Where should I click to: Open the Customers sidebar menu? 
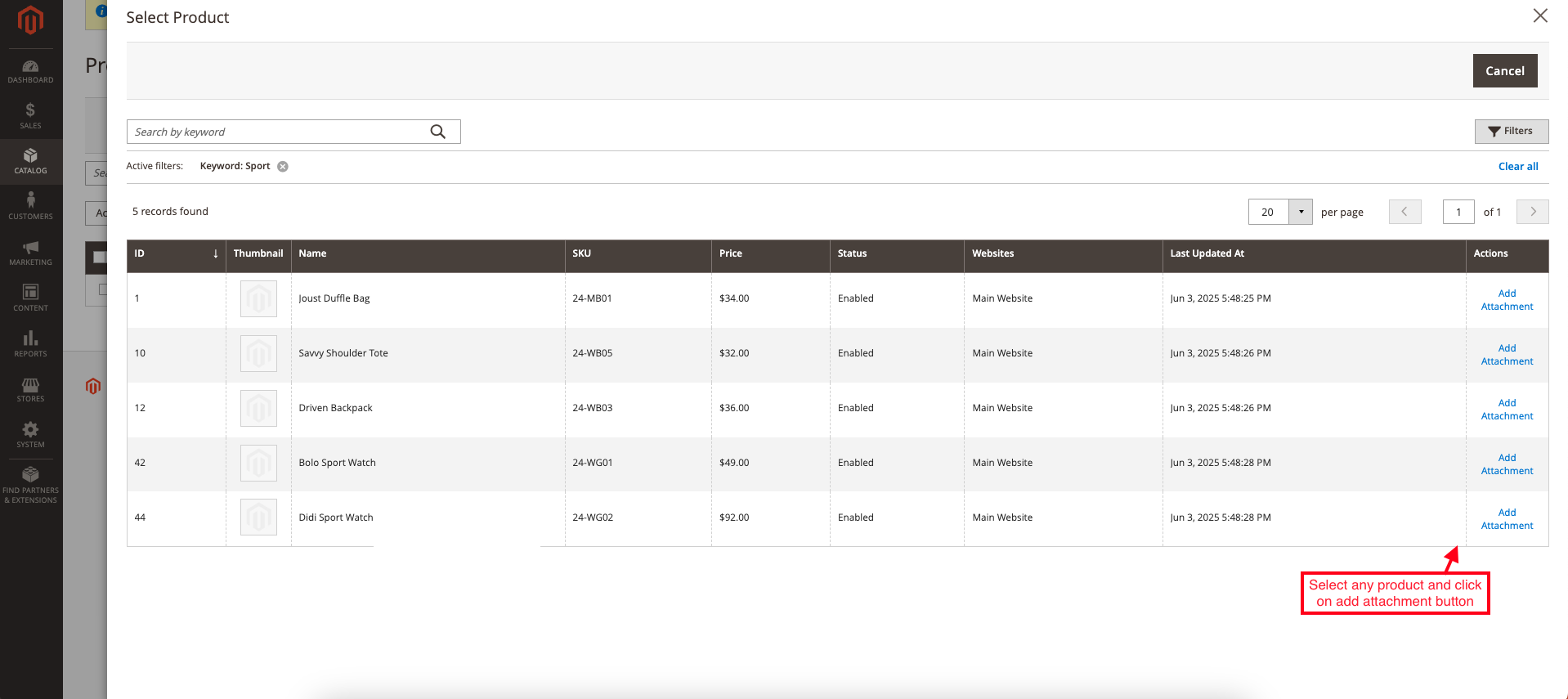pyautogui.click(x=30, y=206)
